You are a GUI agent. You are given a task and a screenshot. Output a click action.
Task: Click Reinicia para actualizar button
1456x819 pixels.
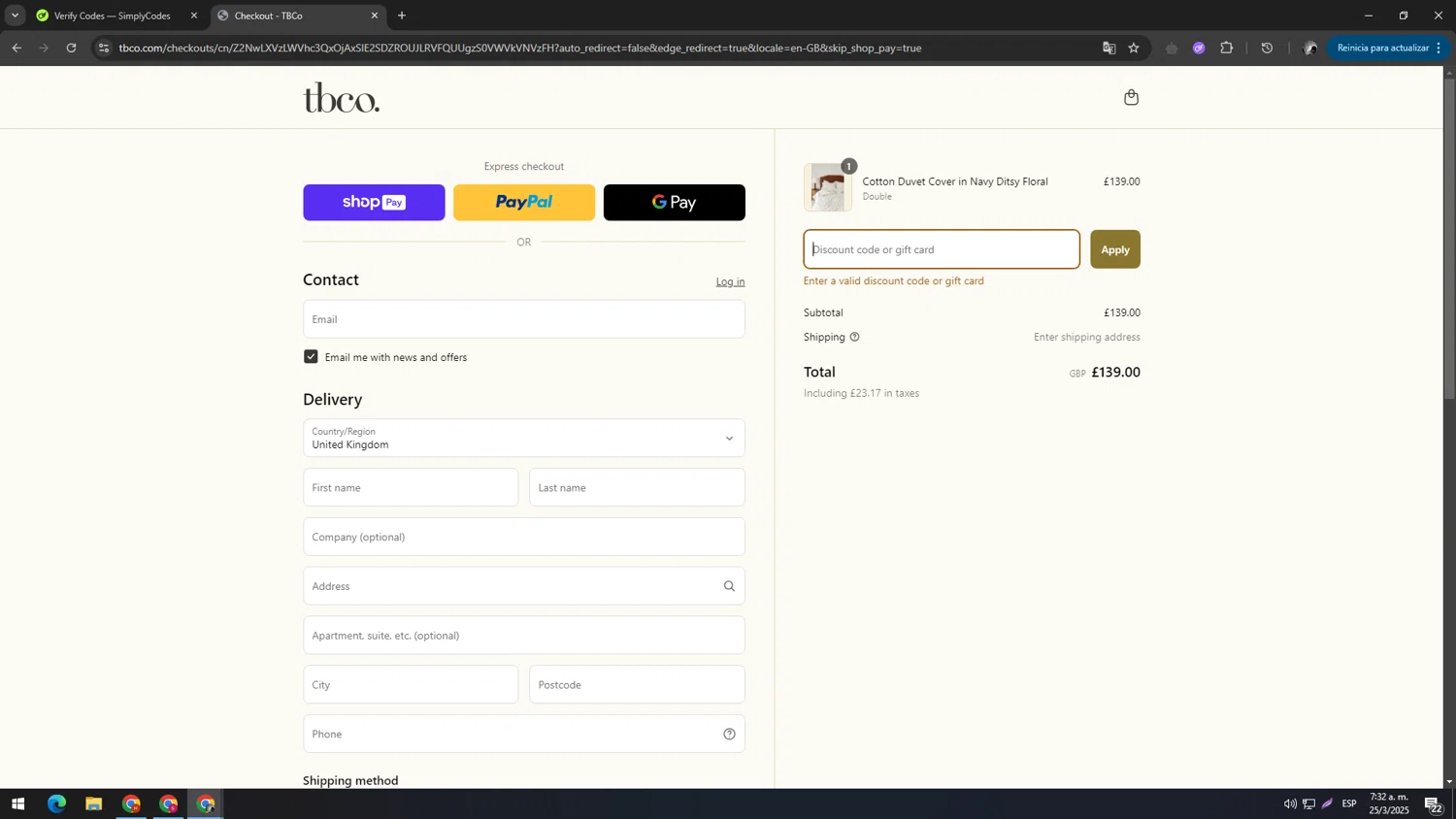1389,48
